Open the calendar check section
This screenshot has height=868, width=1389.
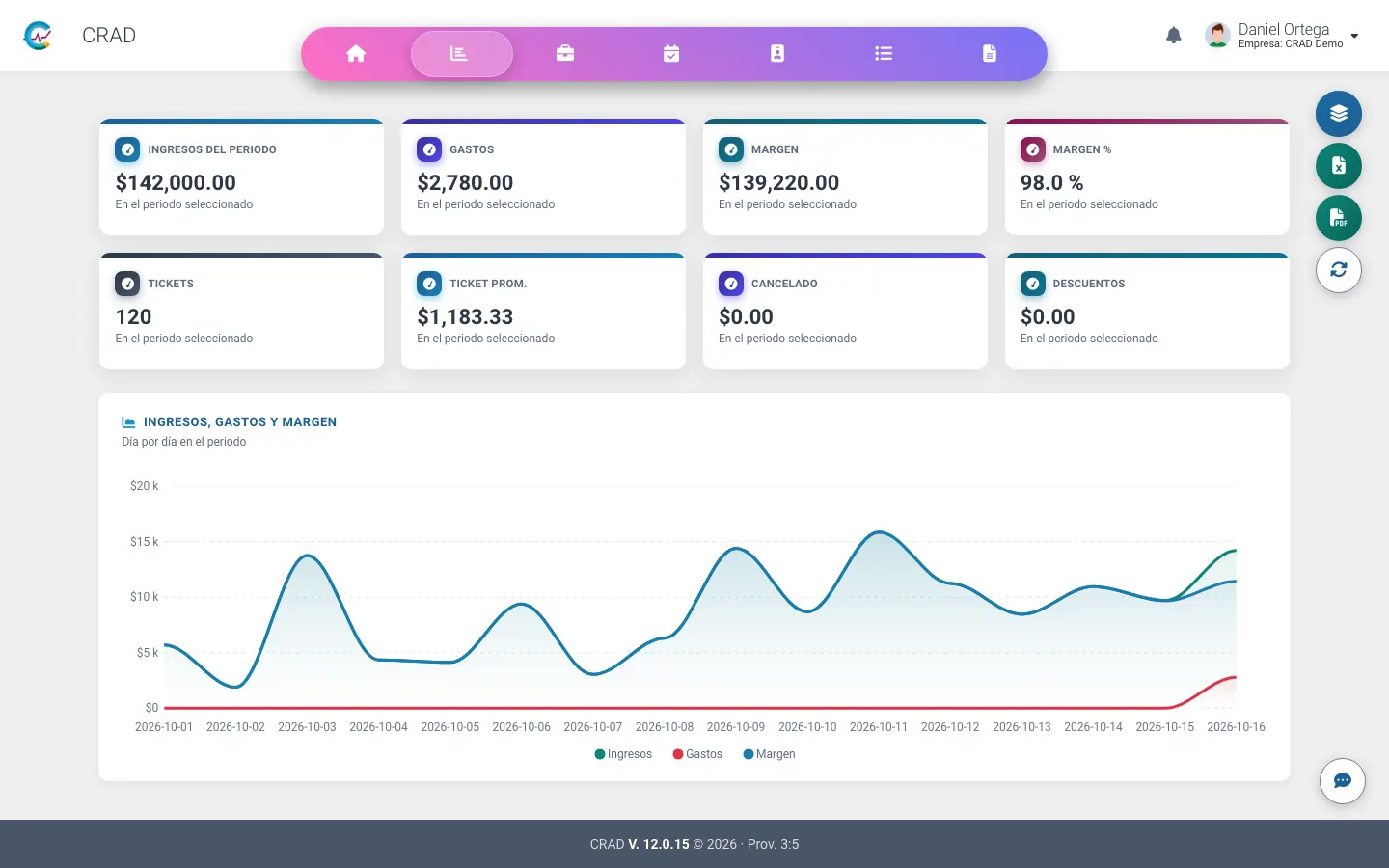[x=671, y=54]
